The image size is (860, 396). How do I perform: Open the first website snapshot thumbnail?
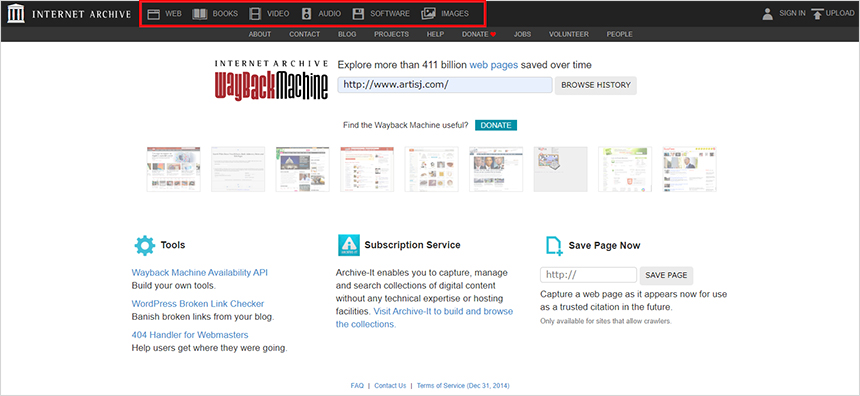click(174, 169)
